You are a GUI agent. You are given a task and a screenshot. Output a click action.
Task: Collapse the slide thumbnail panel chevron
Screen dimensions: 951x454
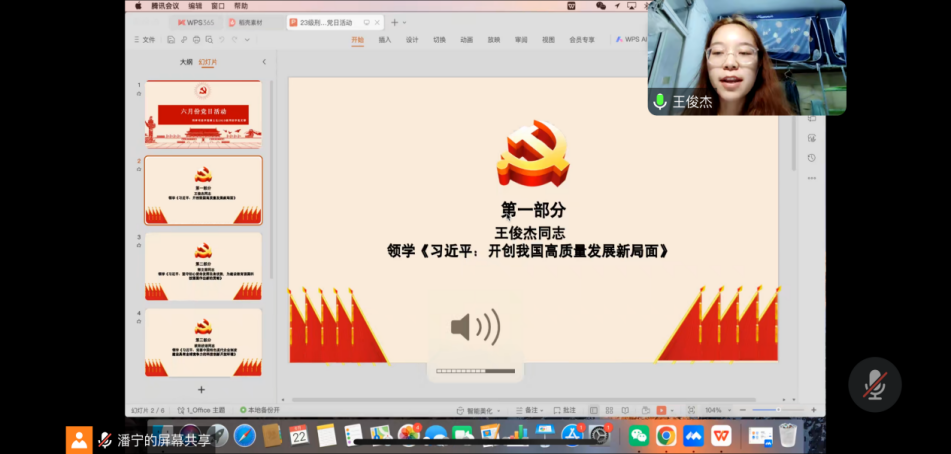click(x=264, y=62)
